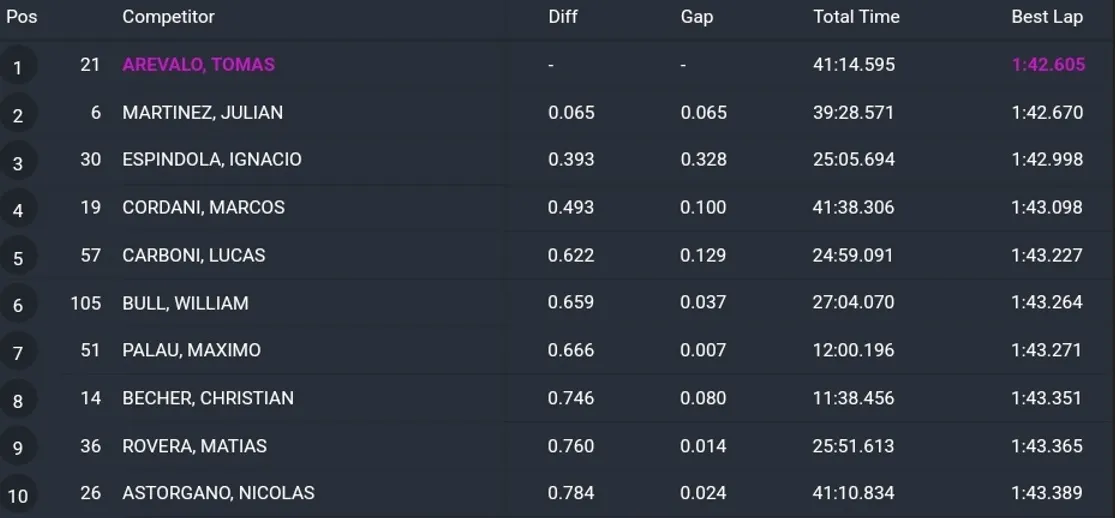Click the position 8 circle badge
The height and width of the screenshot is (518, 1115).
(17, 401)
